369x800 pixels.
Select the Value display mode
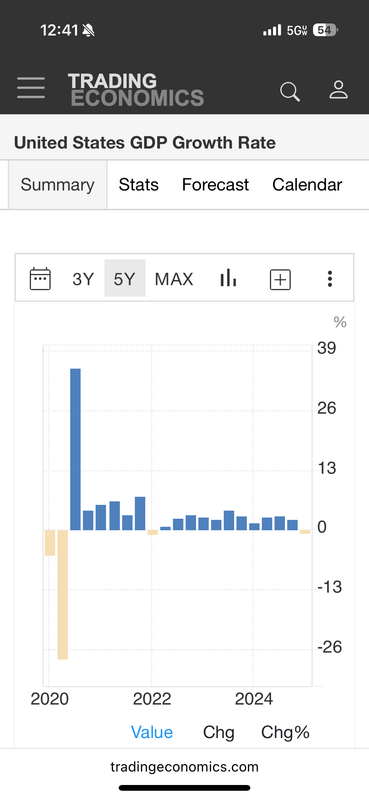point(152,733)
